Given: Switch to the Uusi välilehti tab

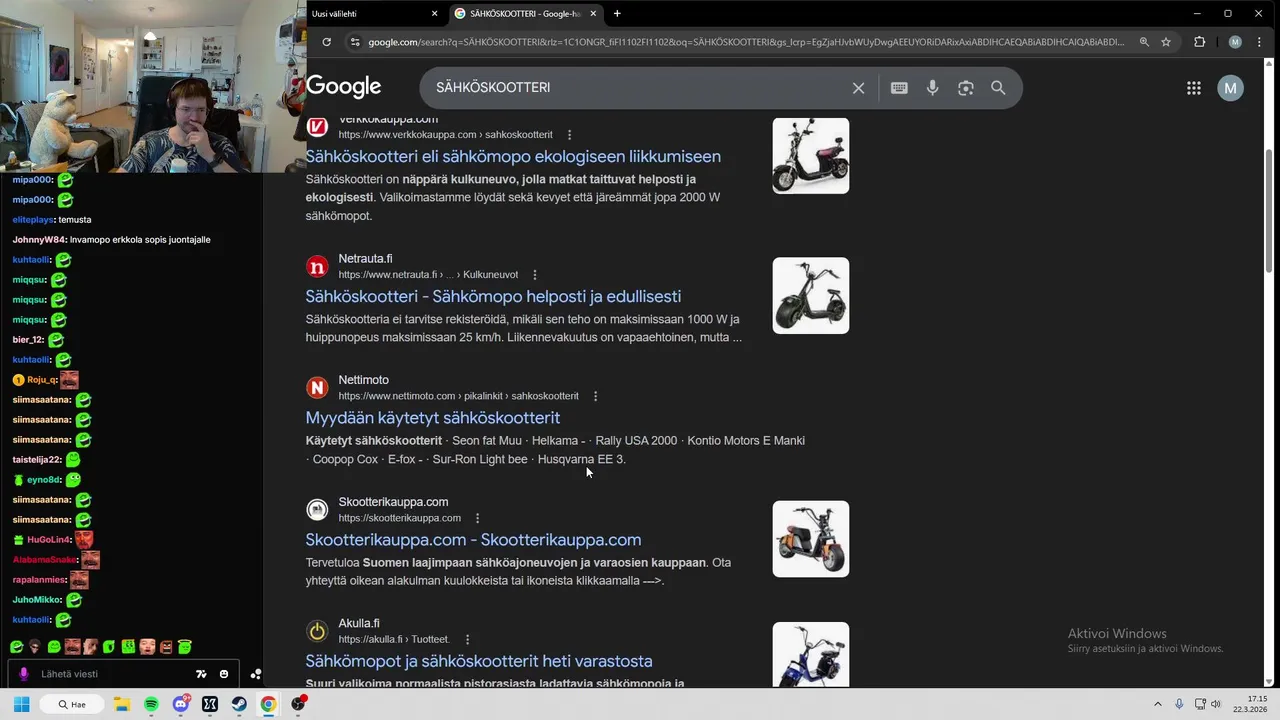Looking at the screenshot, I should (370, 14).
